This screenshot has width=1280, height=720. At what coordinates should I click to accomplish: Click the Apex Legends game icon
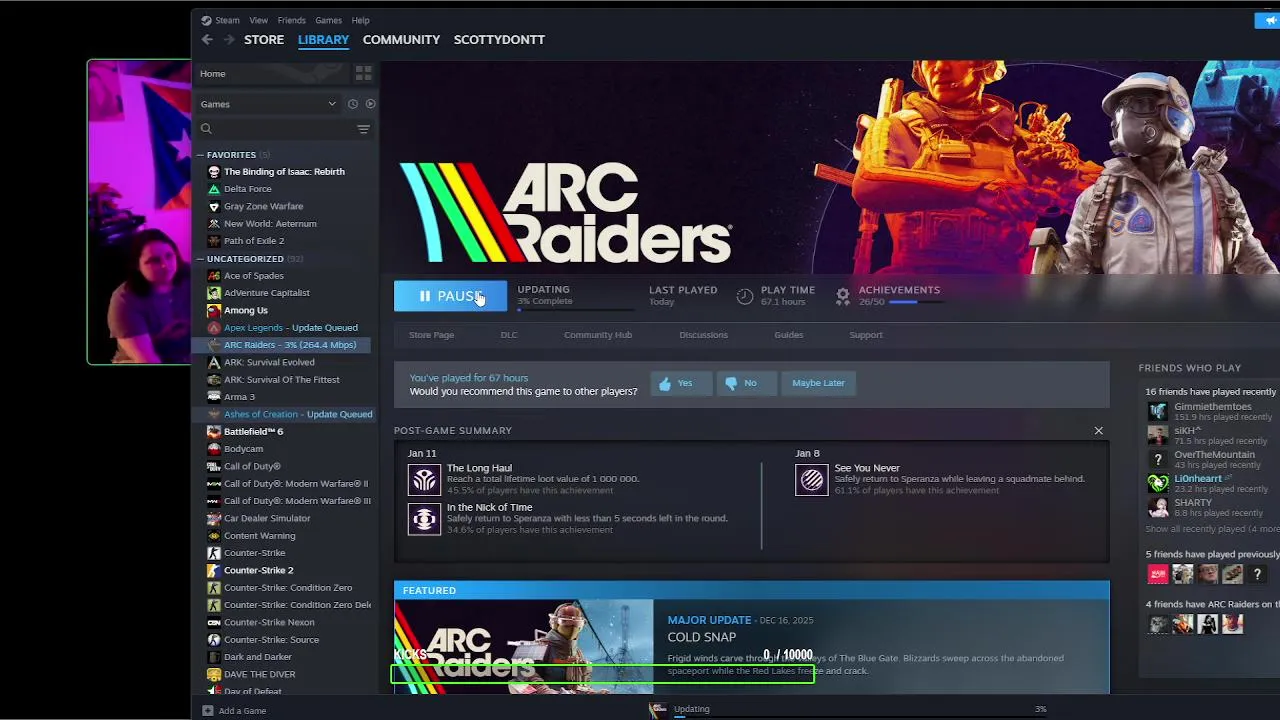tap(213, 328)
